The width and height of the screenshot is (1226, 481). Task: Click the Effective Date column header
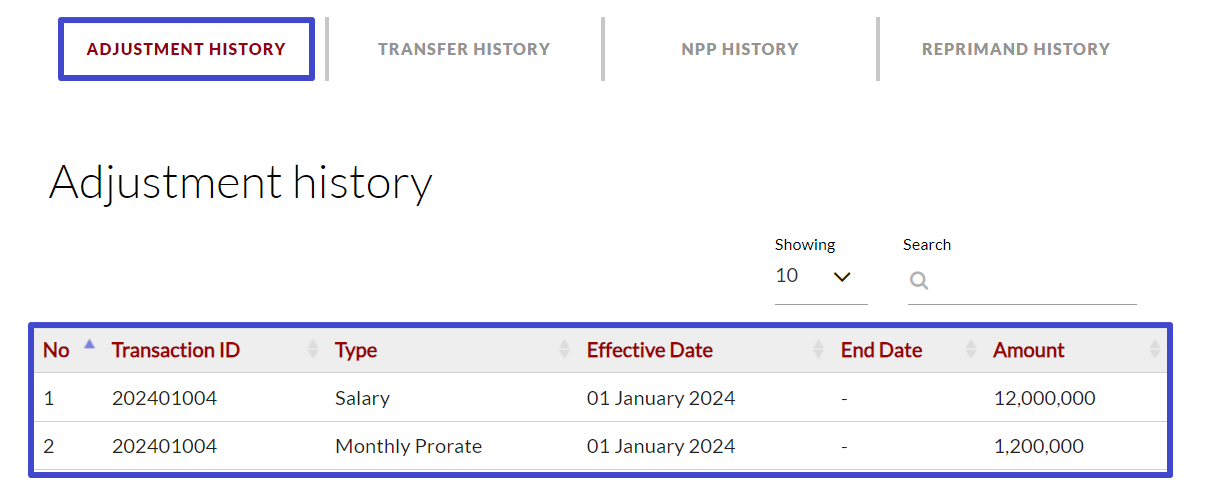(649, 350)
